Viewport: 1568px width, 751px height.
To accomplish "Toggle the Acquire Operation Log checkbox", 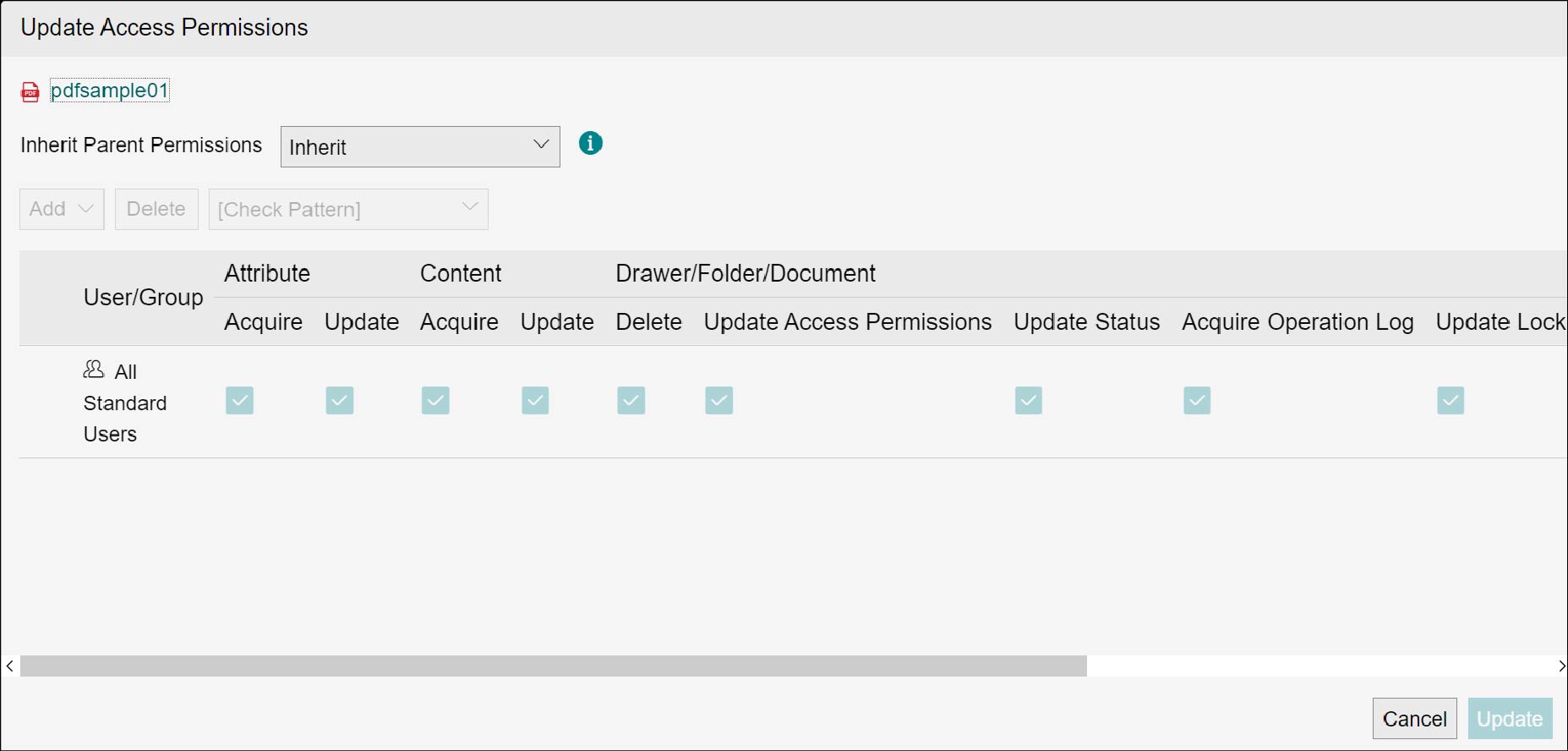I will coord(1196,400).
